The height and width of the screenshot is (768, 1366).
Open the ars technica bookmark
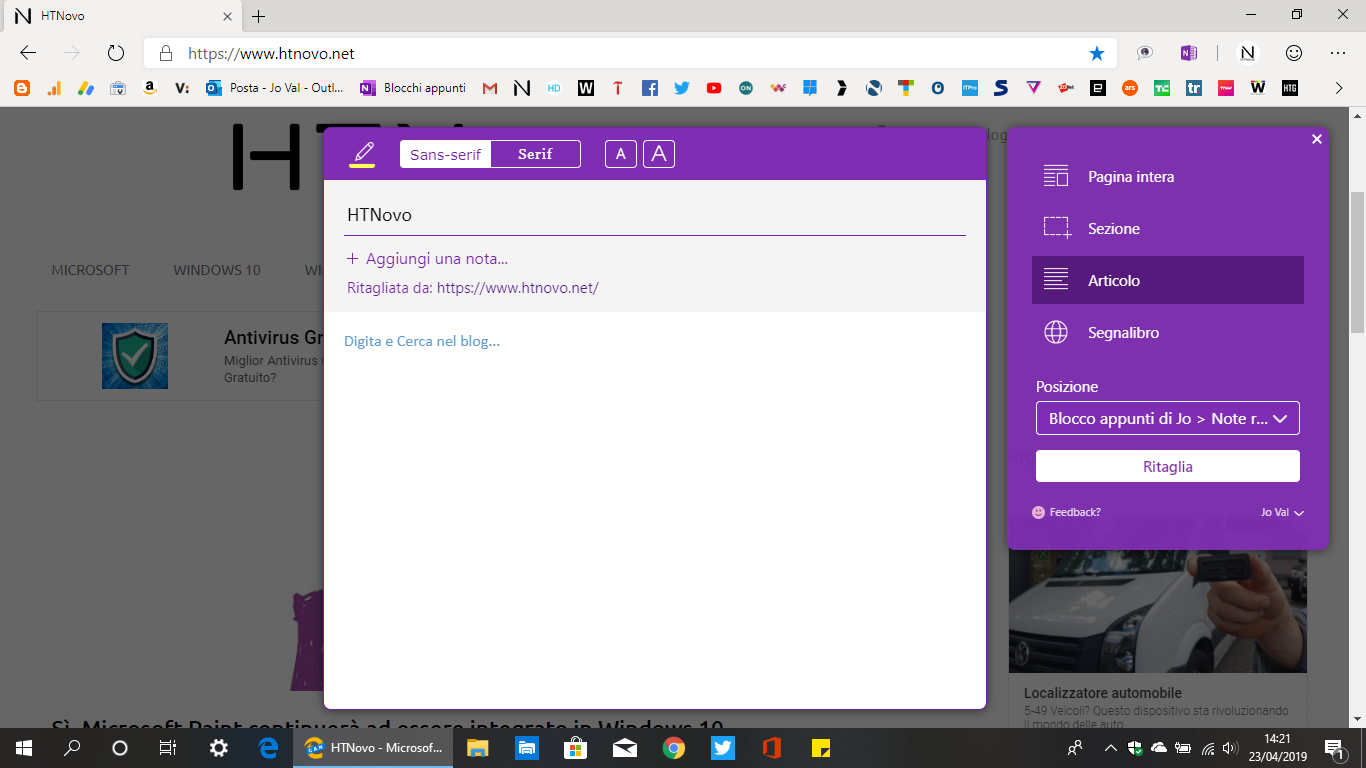point(1130,88)
